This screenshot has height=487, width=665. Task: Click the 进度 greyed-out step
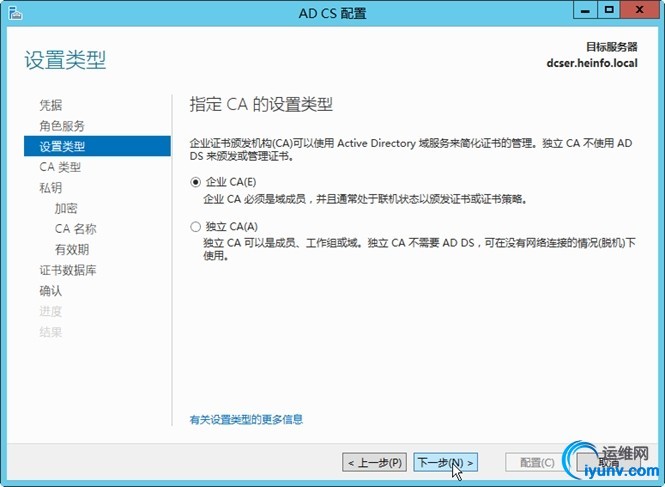[x=51, y=311]
